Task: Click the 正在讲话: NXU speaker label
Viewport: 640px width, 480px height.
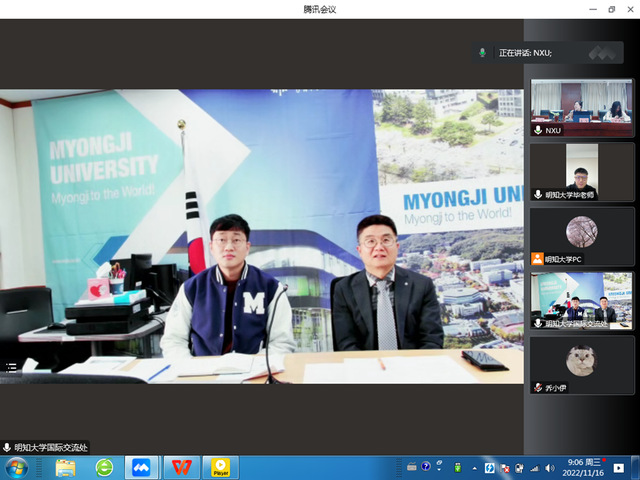Action: coord(525,53)
